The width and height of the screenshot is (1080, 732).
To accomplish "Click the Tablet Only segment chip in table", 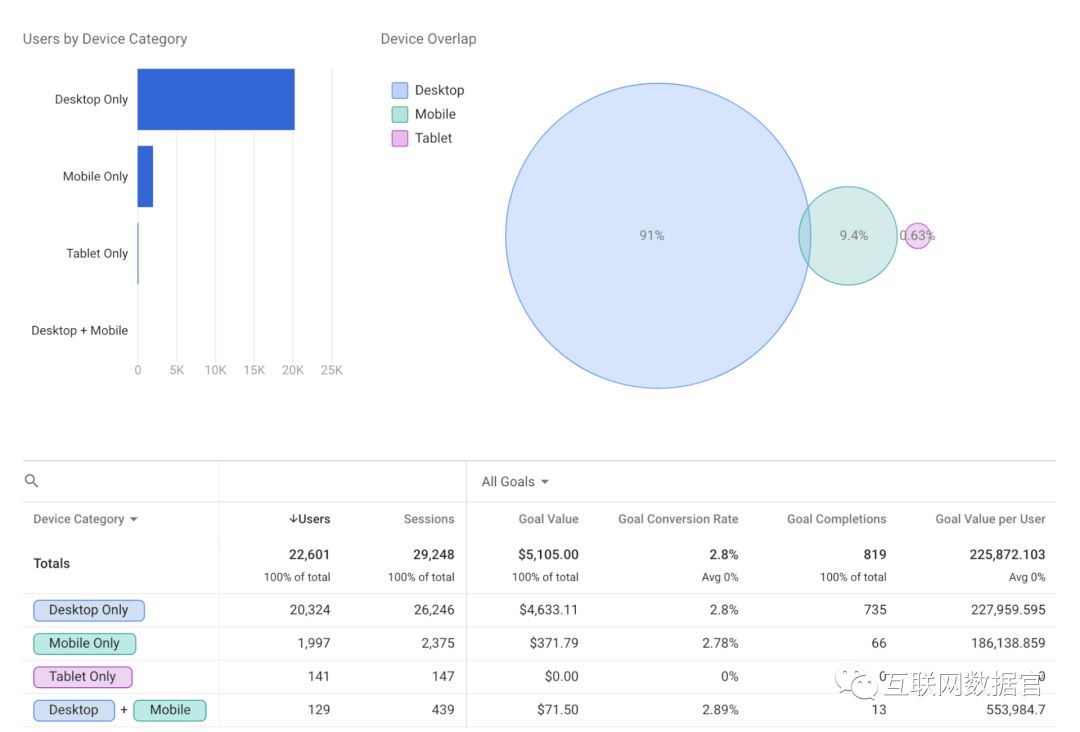I will (83, 677).
